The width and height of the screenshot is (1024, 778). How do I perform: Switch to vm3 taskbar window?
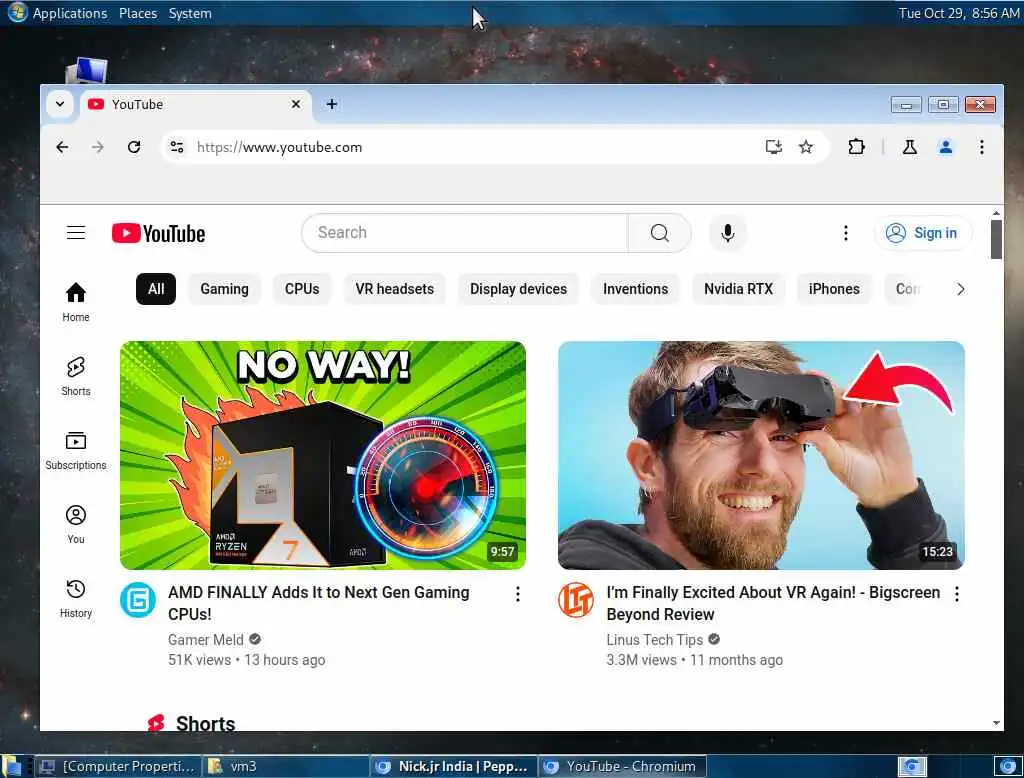click(285, 766)
